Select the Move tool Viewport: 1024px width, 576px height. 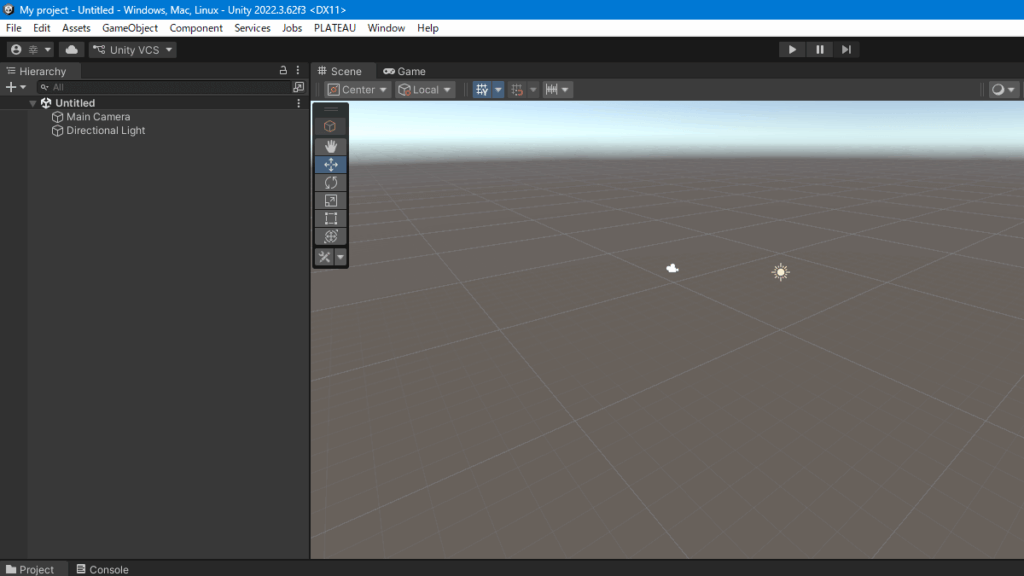pyautogui.click(x=331, y=165)
